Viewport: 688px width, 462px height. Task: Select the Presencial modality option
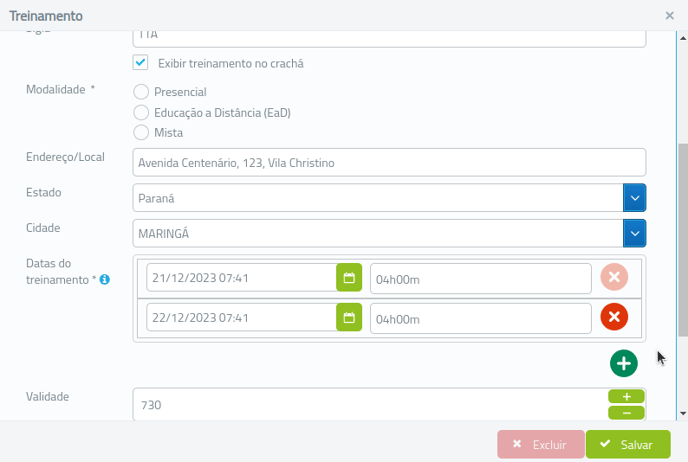(x=141, y=92)
